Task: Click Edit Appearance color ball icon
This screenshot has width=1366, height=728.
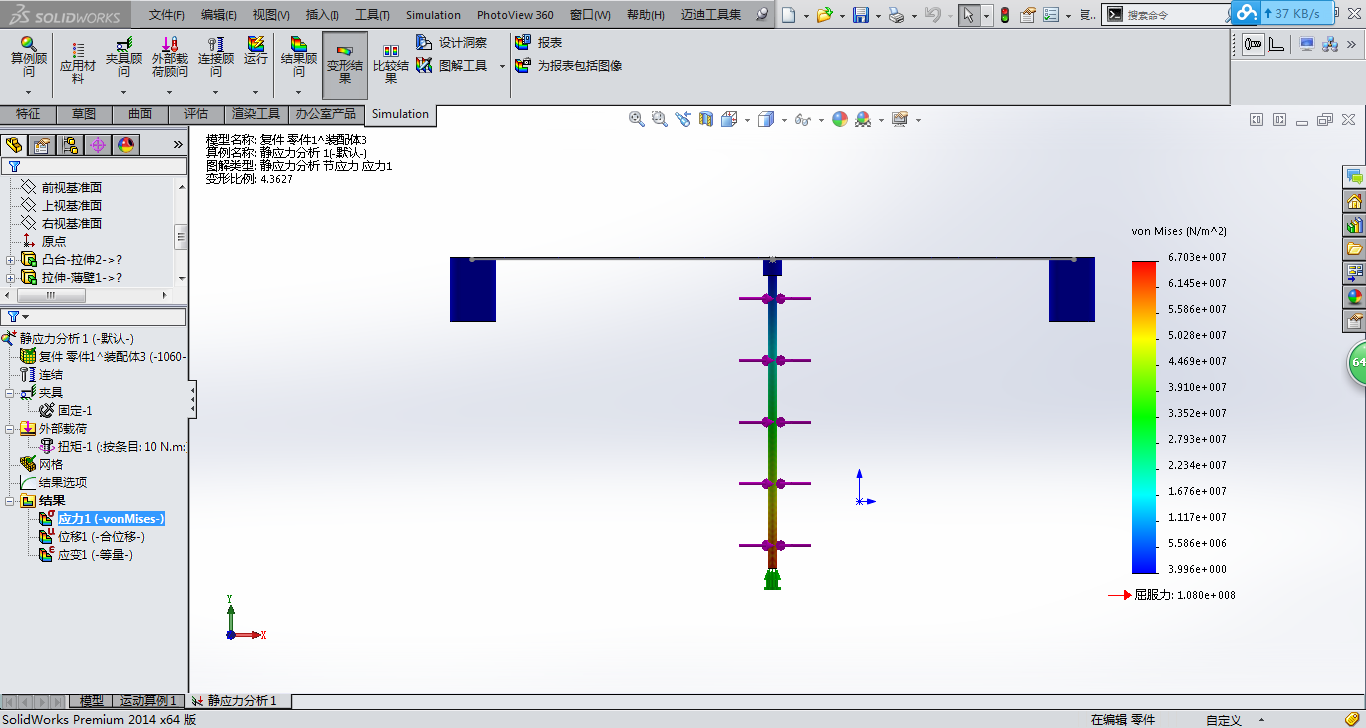Action: (839, 119)
